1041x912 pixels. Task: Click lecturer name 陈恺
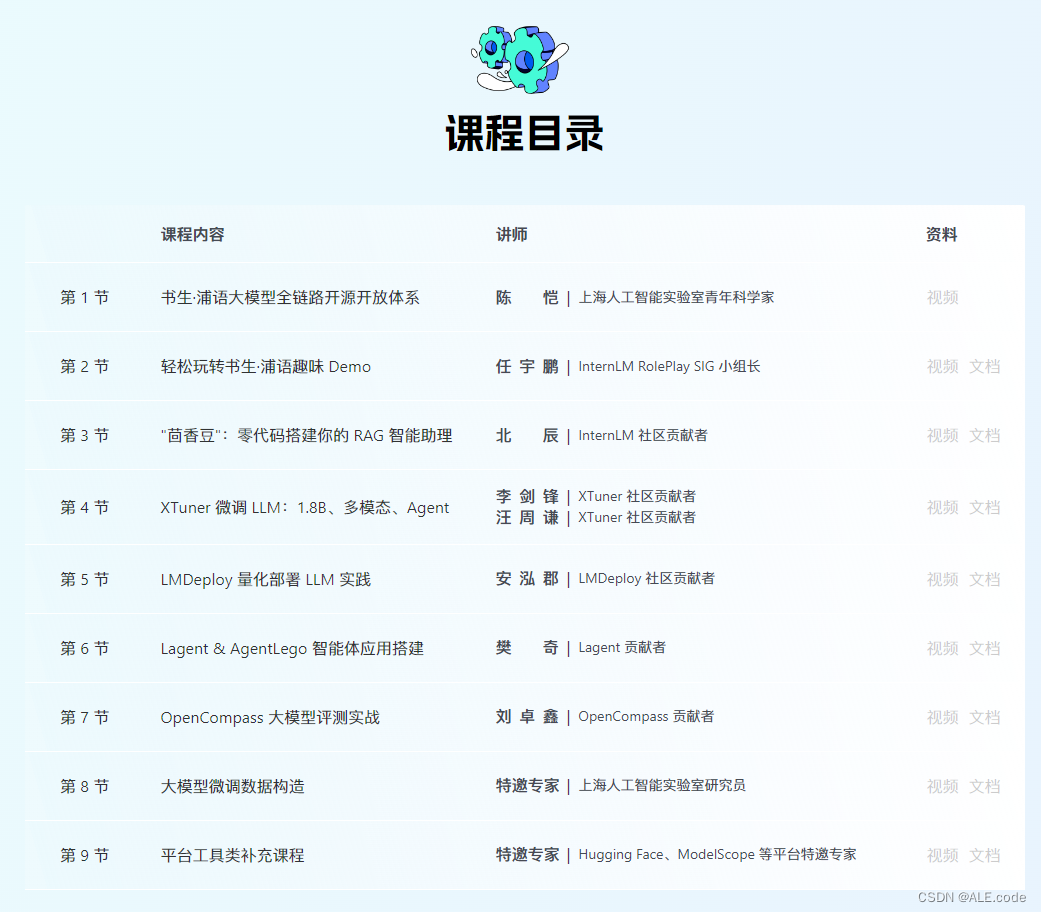527,297
